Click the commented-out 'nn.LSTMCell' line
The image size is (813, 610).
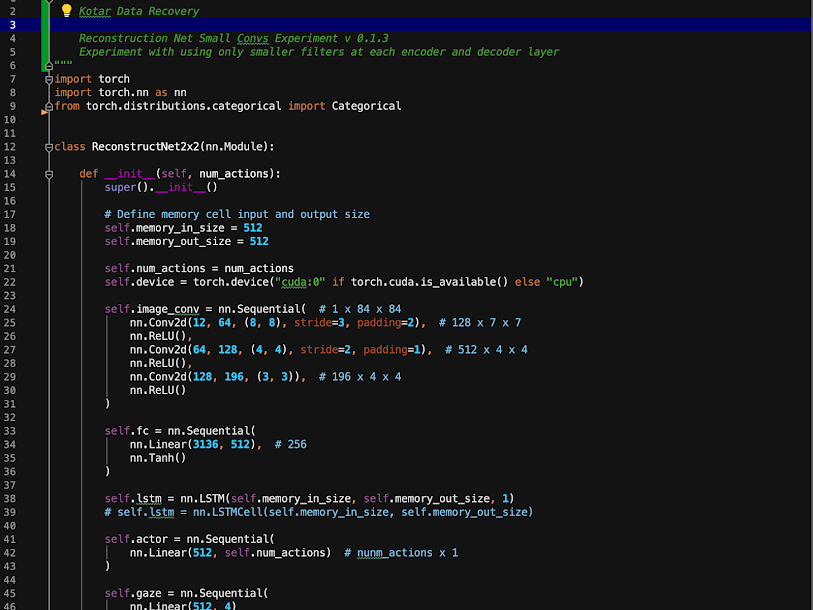[x=319, y=512]
